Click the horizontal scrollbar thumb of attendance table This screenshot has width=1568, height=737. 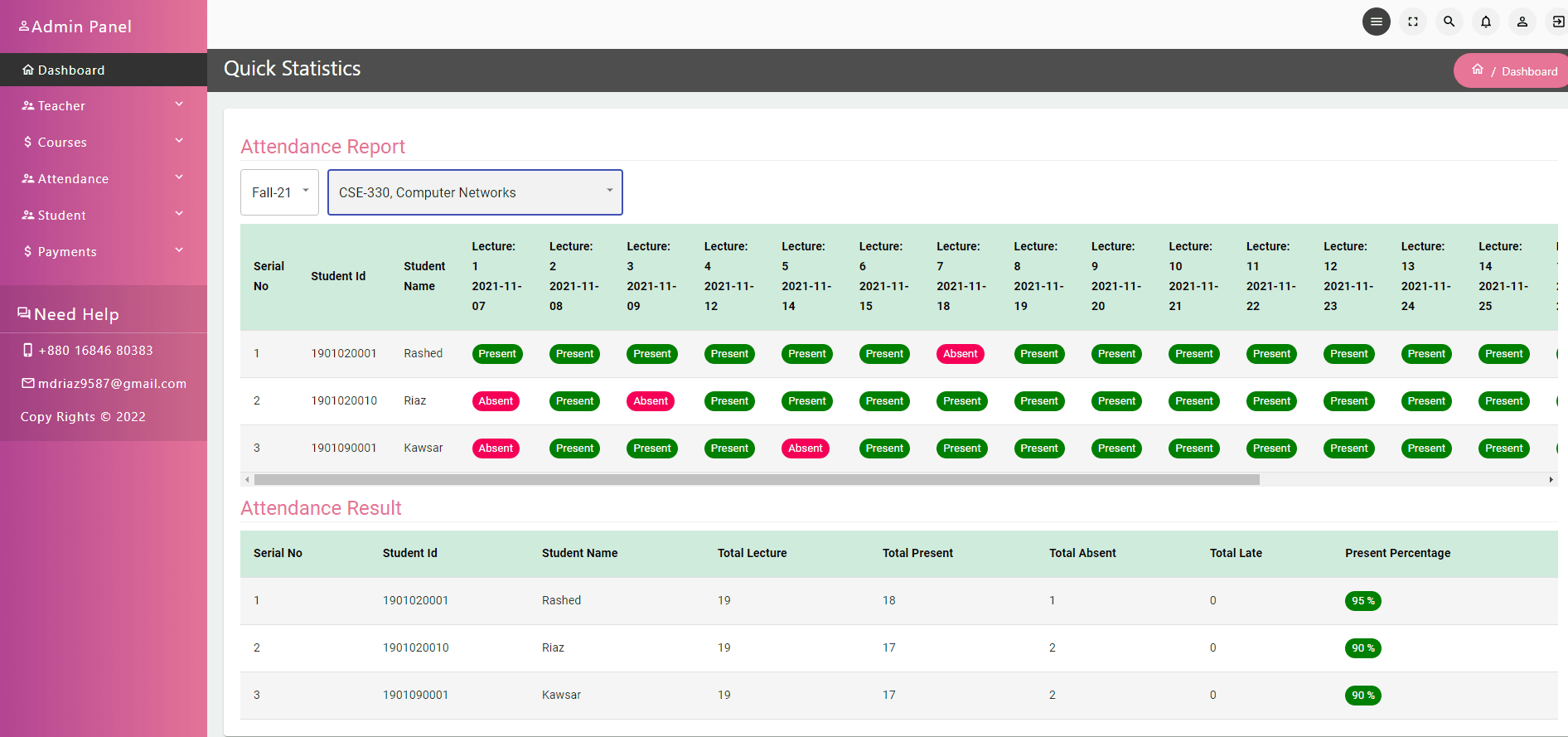click(x=757, y=479)
